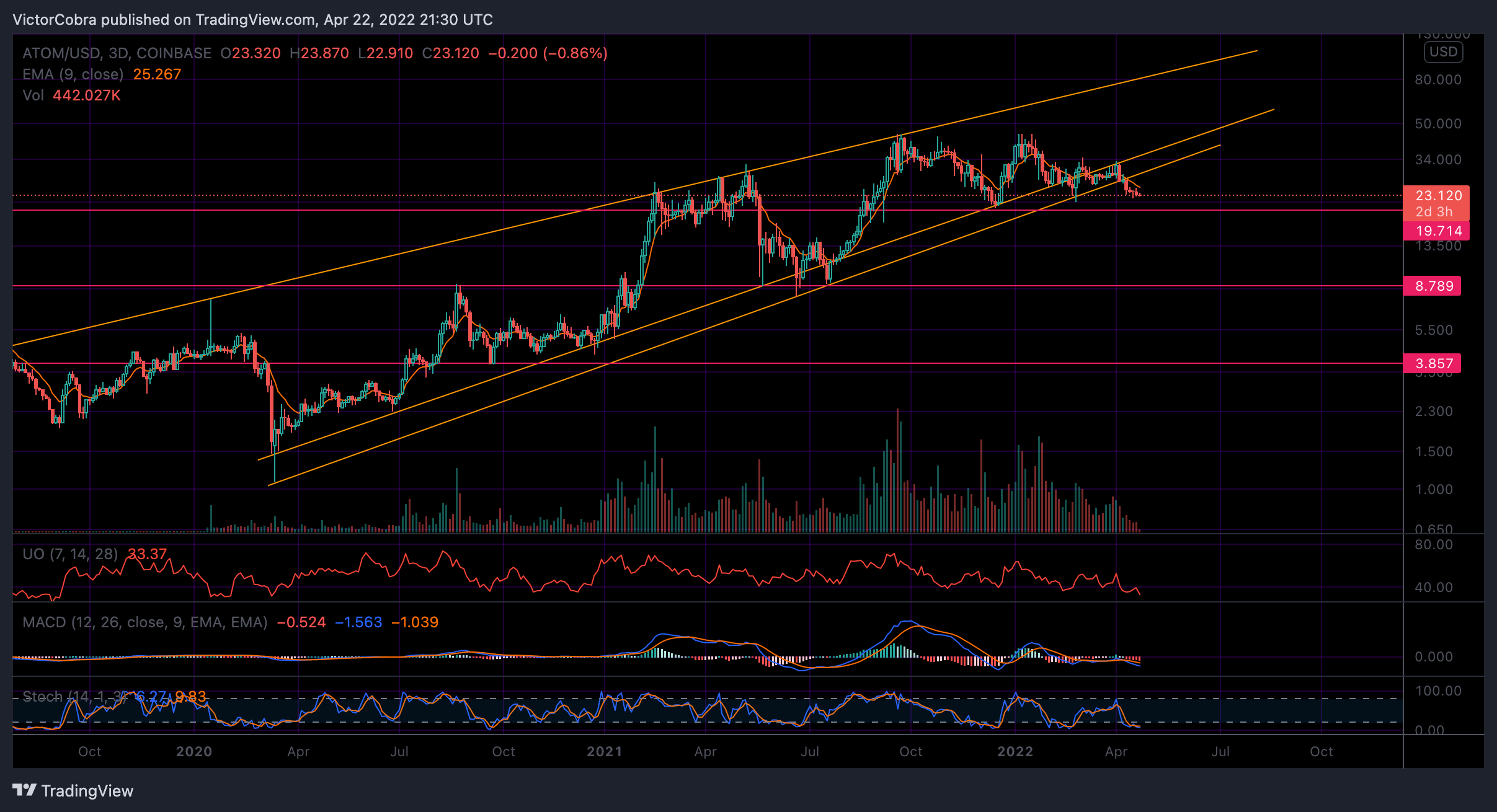Click the 100.00 Stoch axis label
Screen dimensions: 1497x812
click(1438, 691)
